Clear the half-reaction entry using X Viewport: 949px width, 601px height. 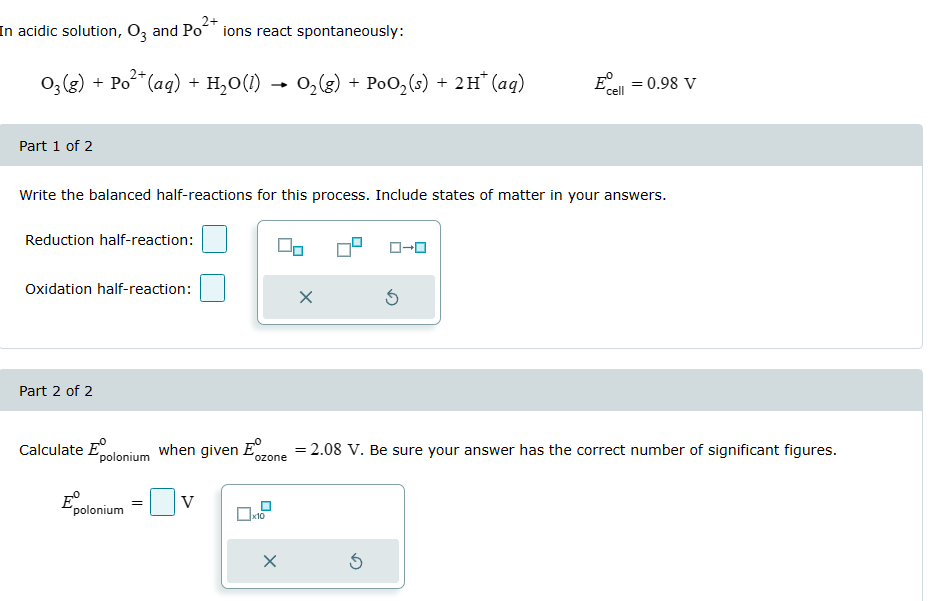[x=305, y=296]
